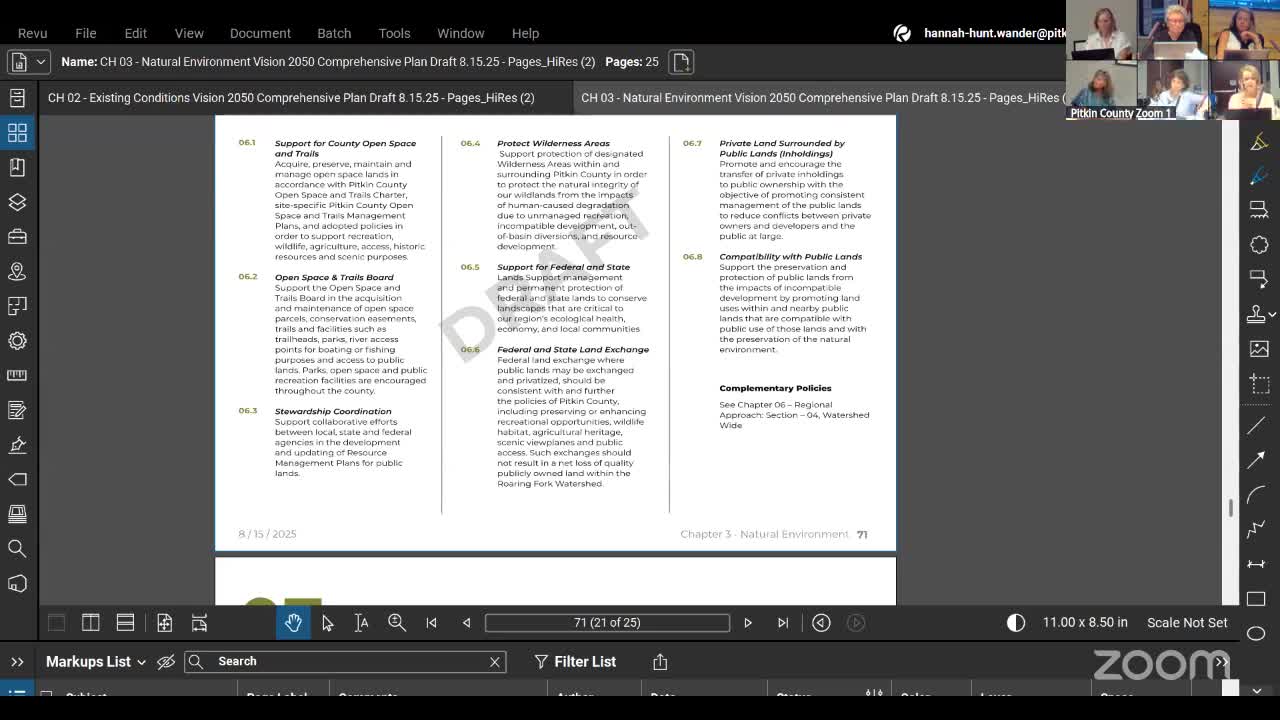Select the Text Box tool
Screen dimensions: 1280x720
tap(1258, 210)
